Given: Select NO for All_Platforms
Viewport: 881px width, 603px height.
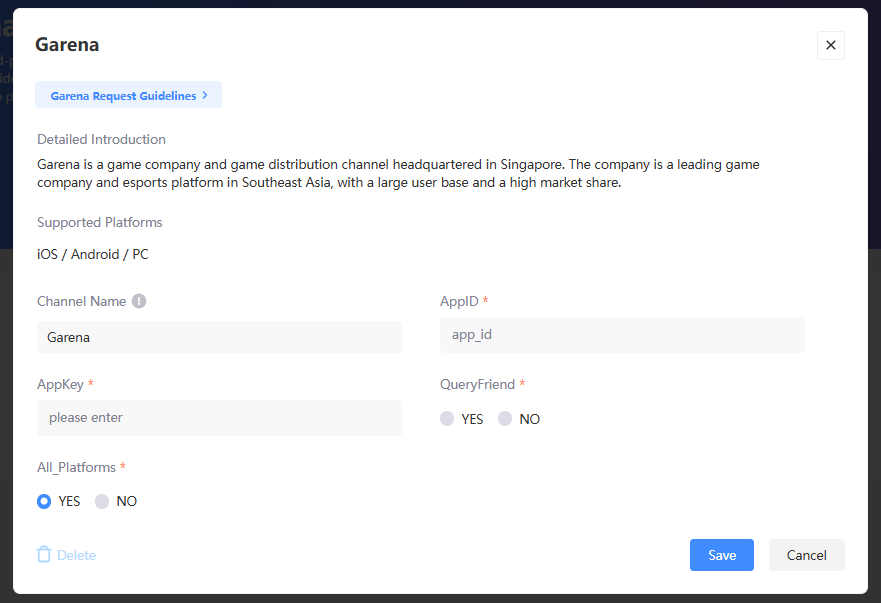Looking at the screenshot, I should (x=102, y=501).
